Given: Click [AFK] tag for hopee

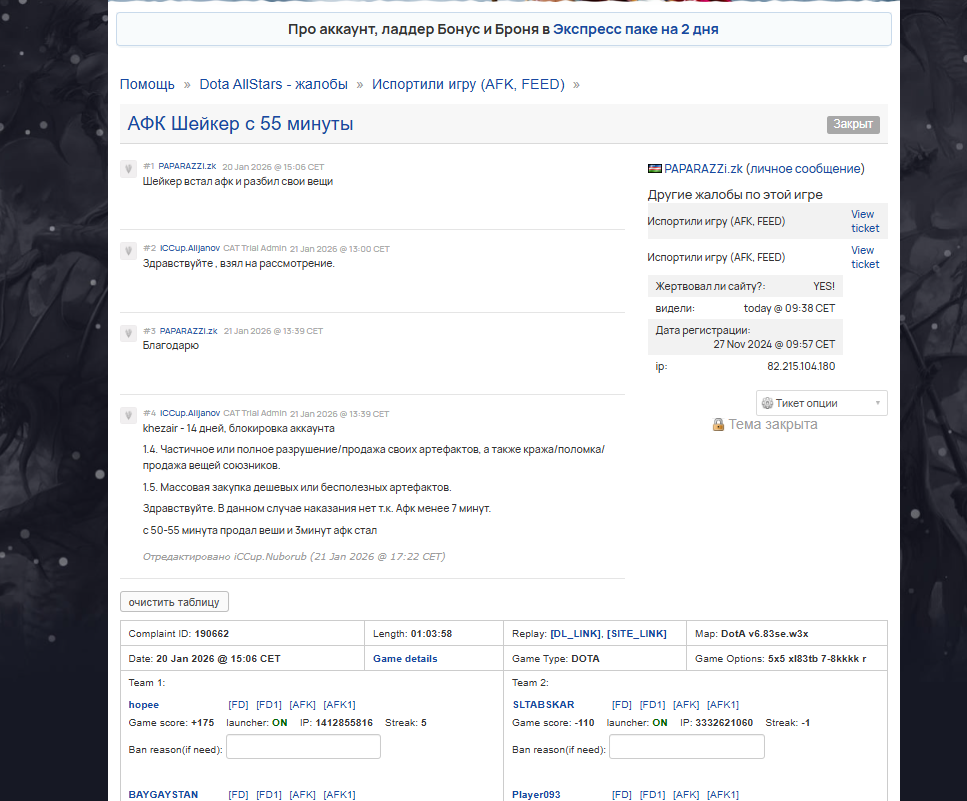Looking at the screenshot, I should click(x=302, y=705).
